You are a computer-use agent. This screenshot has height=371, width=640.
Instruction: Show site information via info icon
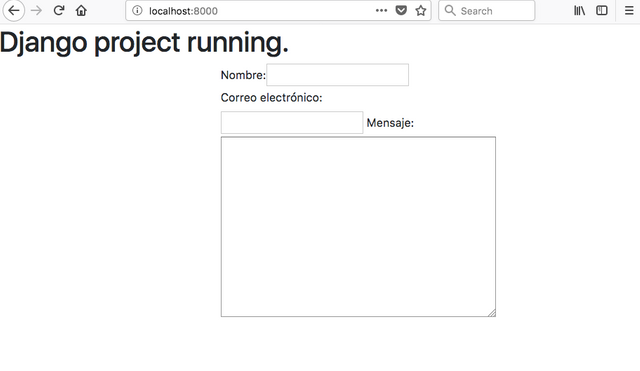coord(137,11)
